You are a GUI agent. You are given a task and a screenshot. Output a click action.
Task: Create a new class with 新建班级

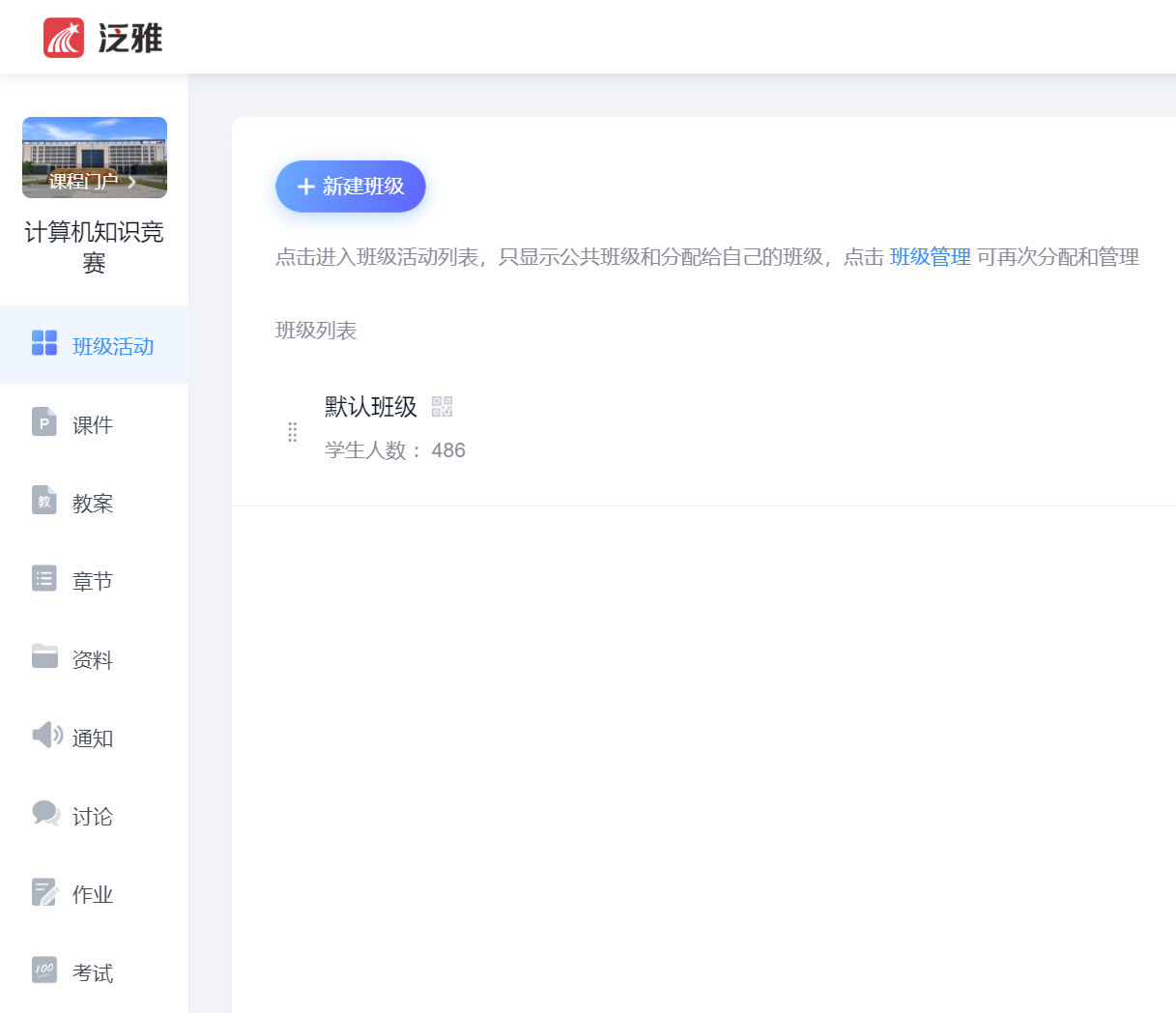click(350, 187)
